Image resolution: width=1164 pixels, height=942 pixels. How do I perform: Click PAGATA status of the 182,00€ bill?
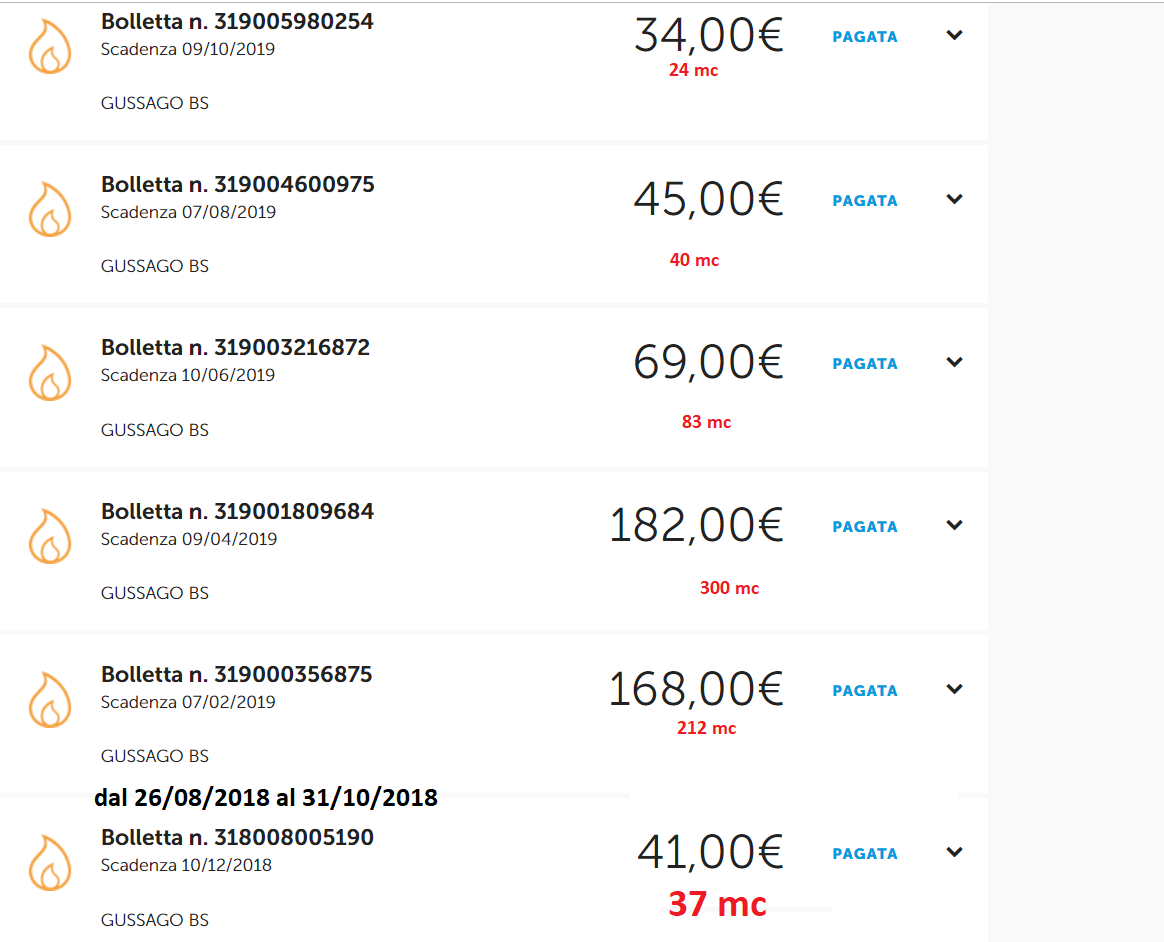865,527
